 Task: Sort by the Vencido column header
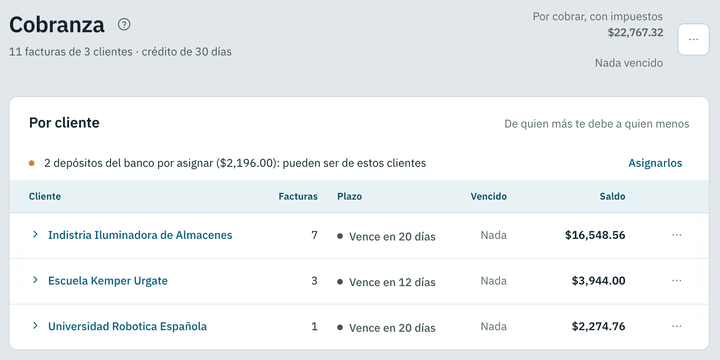489,197
